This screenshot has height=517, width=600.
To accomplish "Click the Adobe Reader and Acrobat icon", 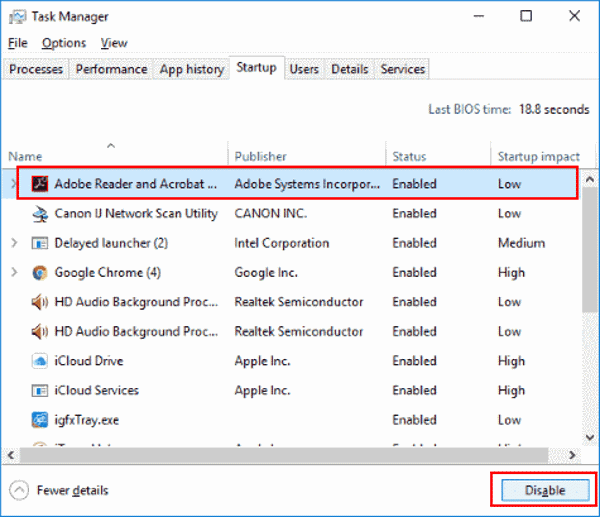I will 39,184.
